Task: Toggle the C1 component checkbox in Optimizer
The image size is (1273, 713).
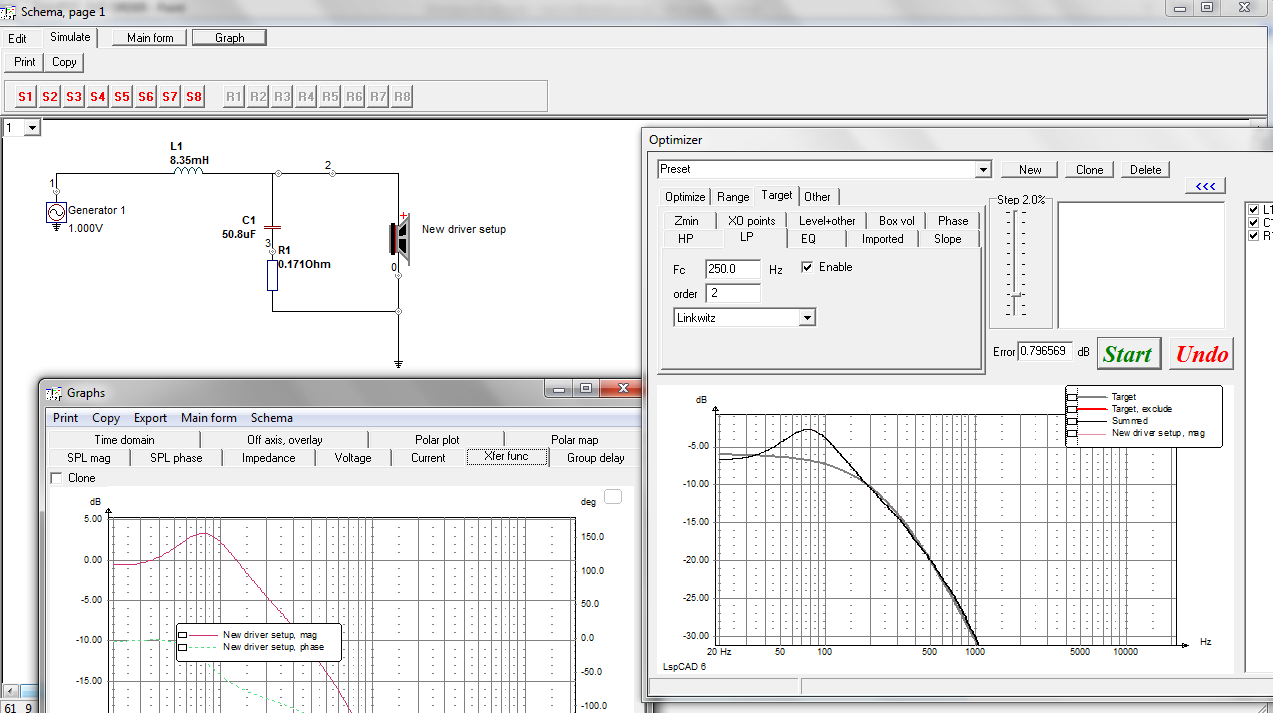Action: click(1254, 222)
